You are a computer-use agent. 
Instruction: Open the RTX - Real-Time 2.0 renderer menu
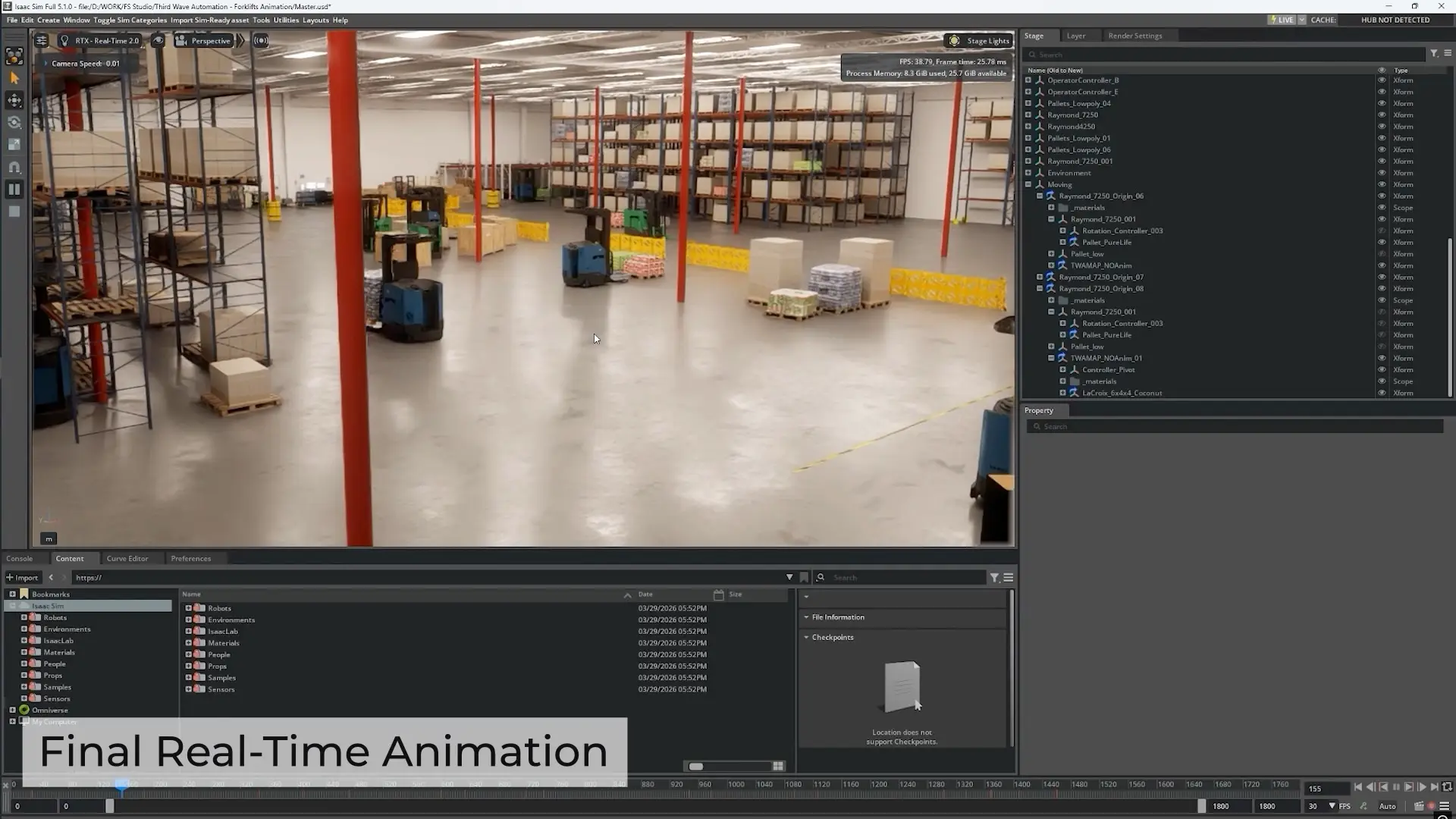point(99,41)
